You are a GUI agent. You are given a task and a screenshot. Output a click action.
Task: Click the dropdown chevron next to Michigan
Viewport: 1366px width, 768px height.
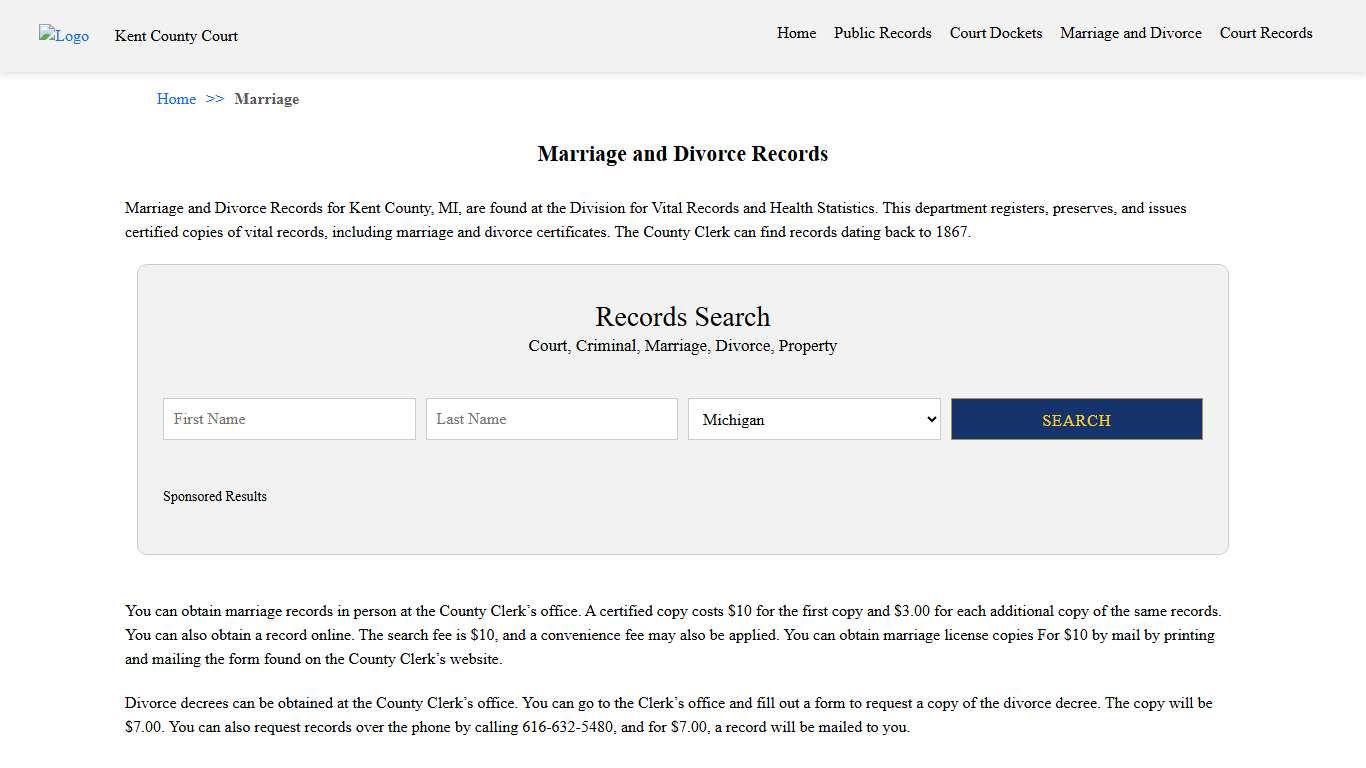point(930,419)
